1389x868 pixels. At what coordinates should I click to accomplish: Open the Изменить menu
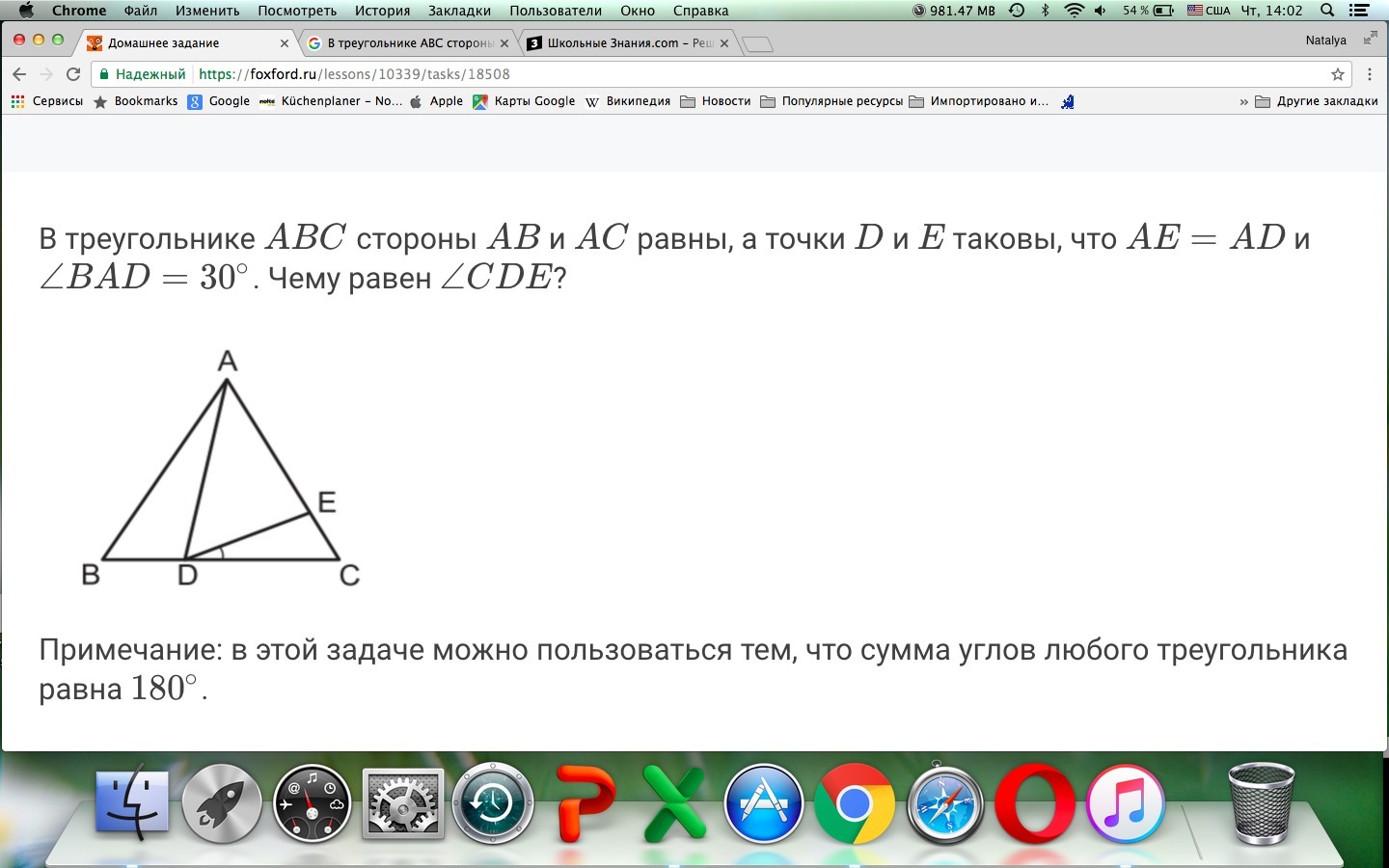(x=207, y=11)
